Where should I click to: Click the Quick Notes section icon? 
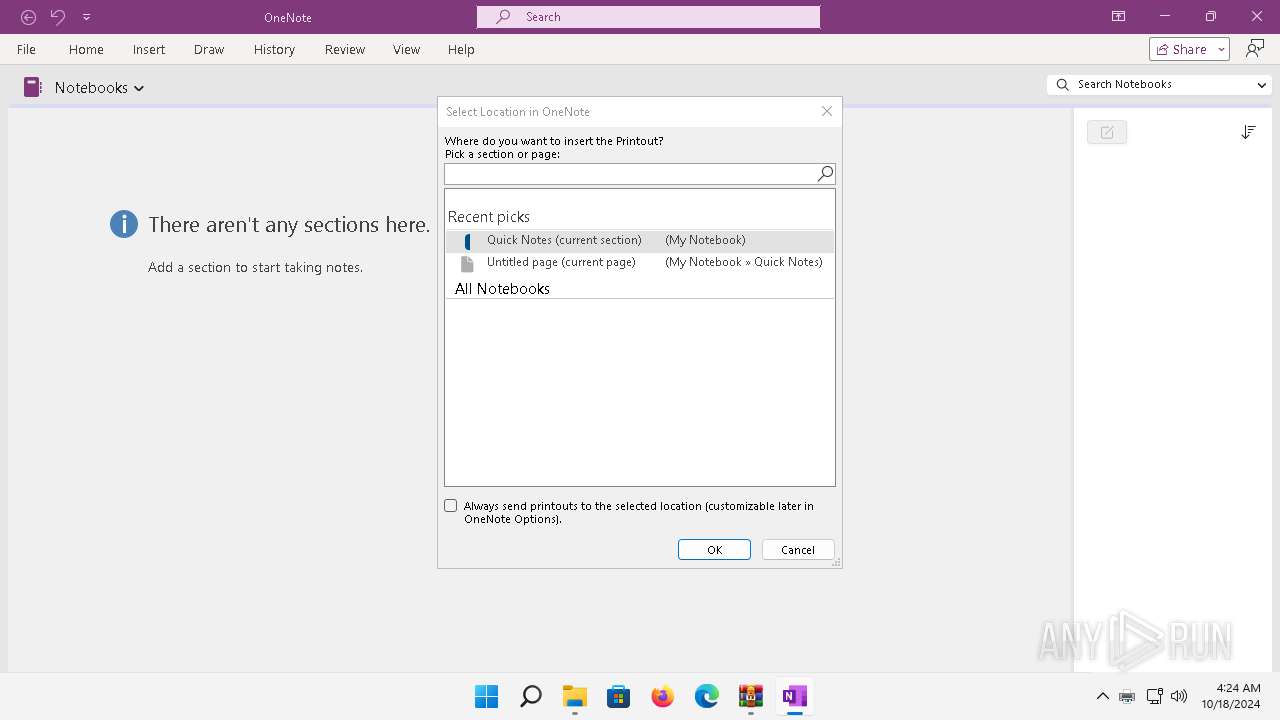[x=468, y=241]
